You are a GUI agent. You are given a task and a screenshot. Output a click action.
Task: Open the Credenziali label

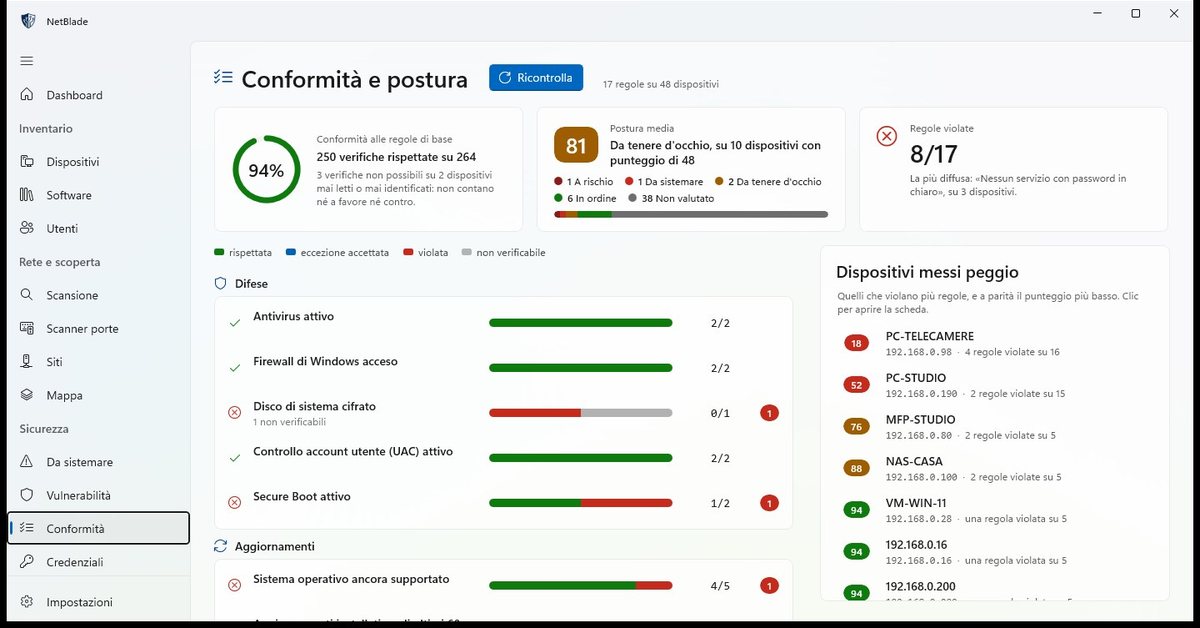point(74,562)
